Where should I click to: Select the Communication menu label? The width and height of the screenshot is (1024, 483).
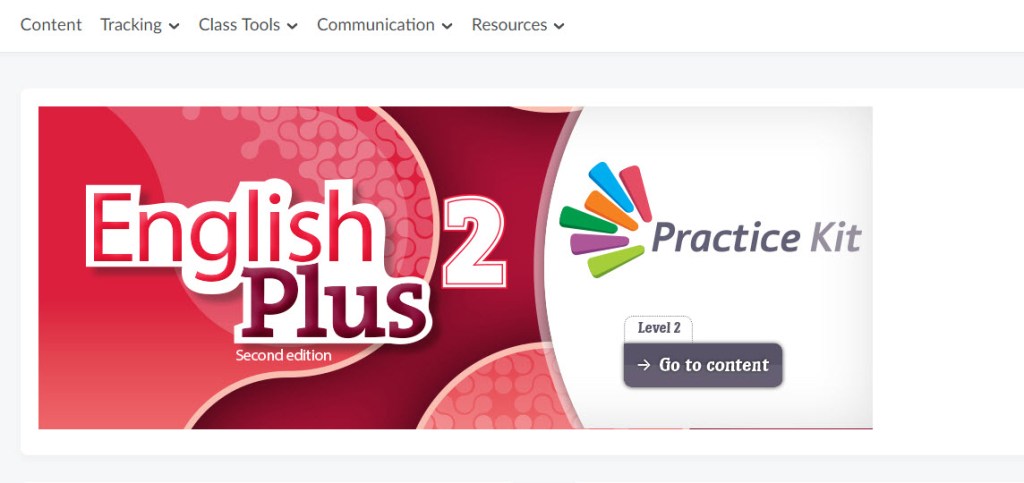376,25
